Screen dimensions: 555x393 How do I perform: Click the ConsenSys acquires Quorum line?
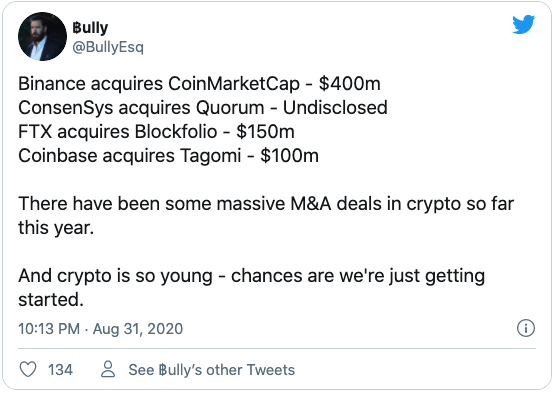click(x=203, y=108)
